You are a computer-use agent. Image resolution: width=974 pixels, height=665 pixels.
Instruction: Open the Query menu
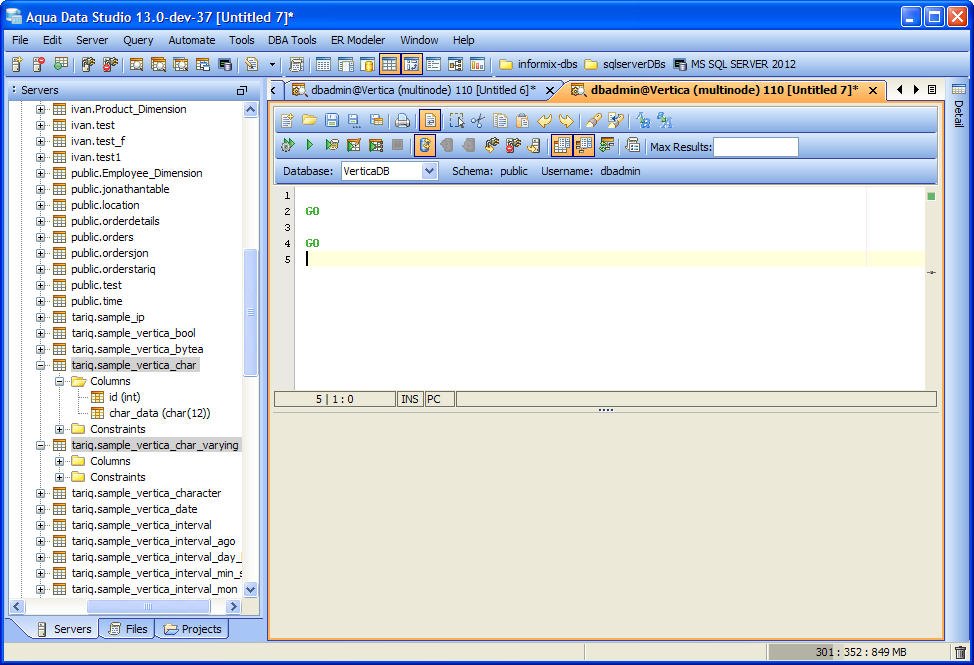(x=138, y=40)
